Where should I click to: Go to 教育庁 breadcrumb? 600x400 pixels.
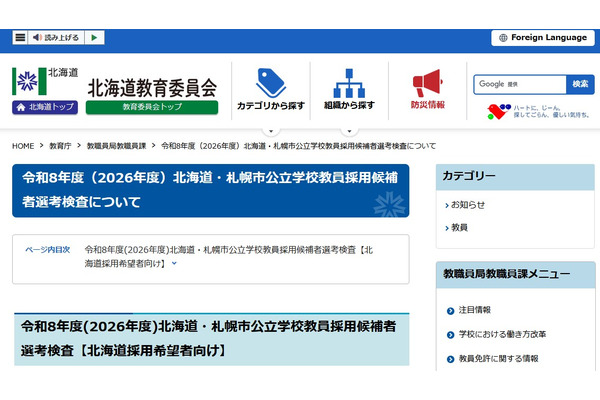pos(60,146)
